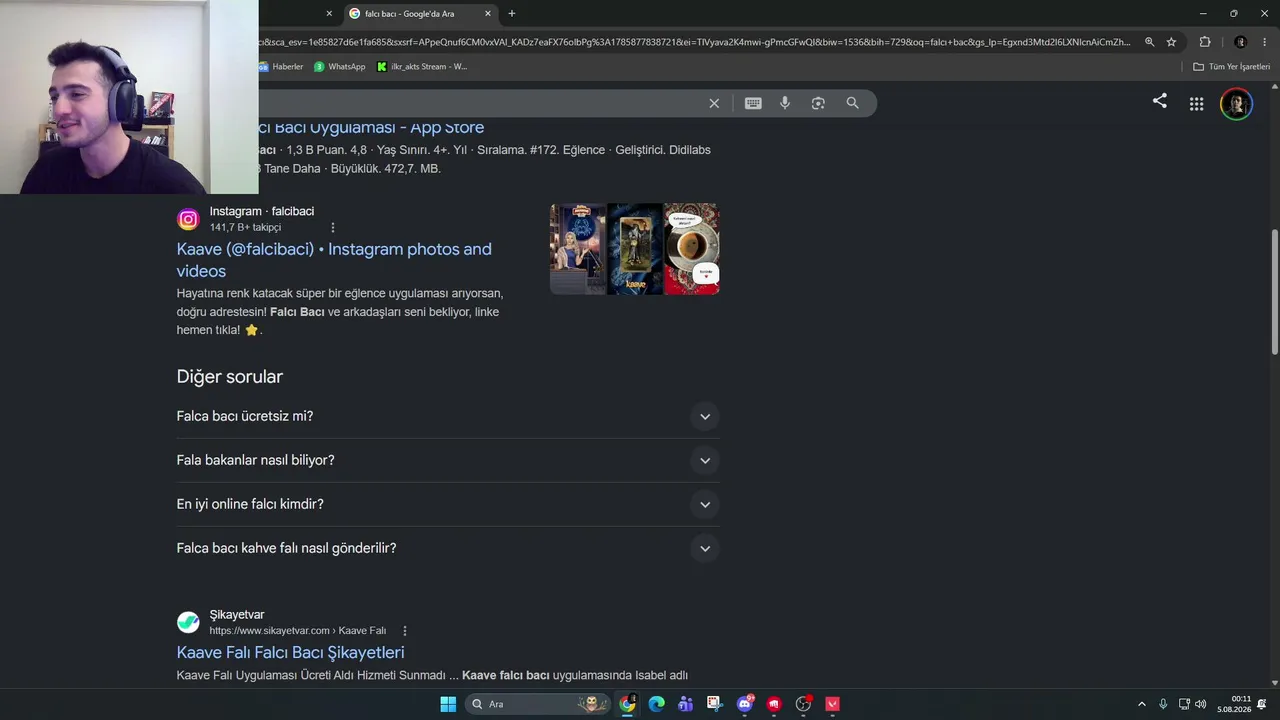This screenshot has height=720, width=1280.
Task: Open the taskbar volume control
Action: (x=1200, y=704)
